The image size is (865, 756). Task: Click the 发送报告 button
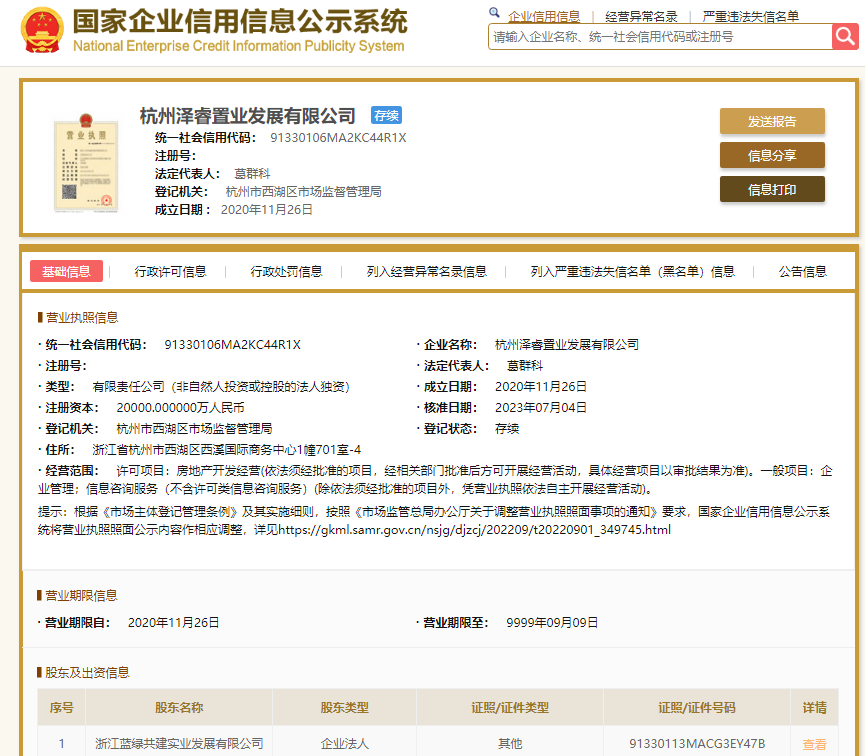coord(771,120)
